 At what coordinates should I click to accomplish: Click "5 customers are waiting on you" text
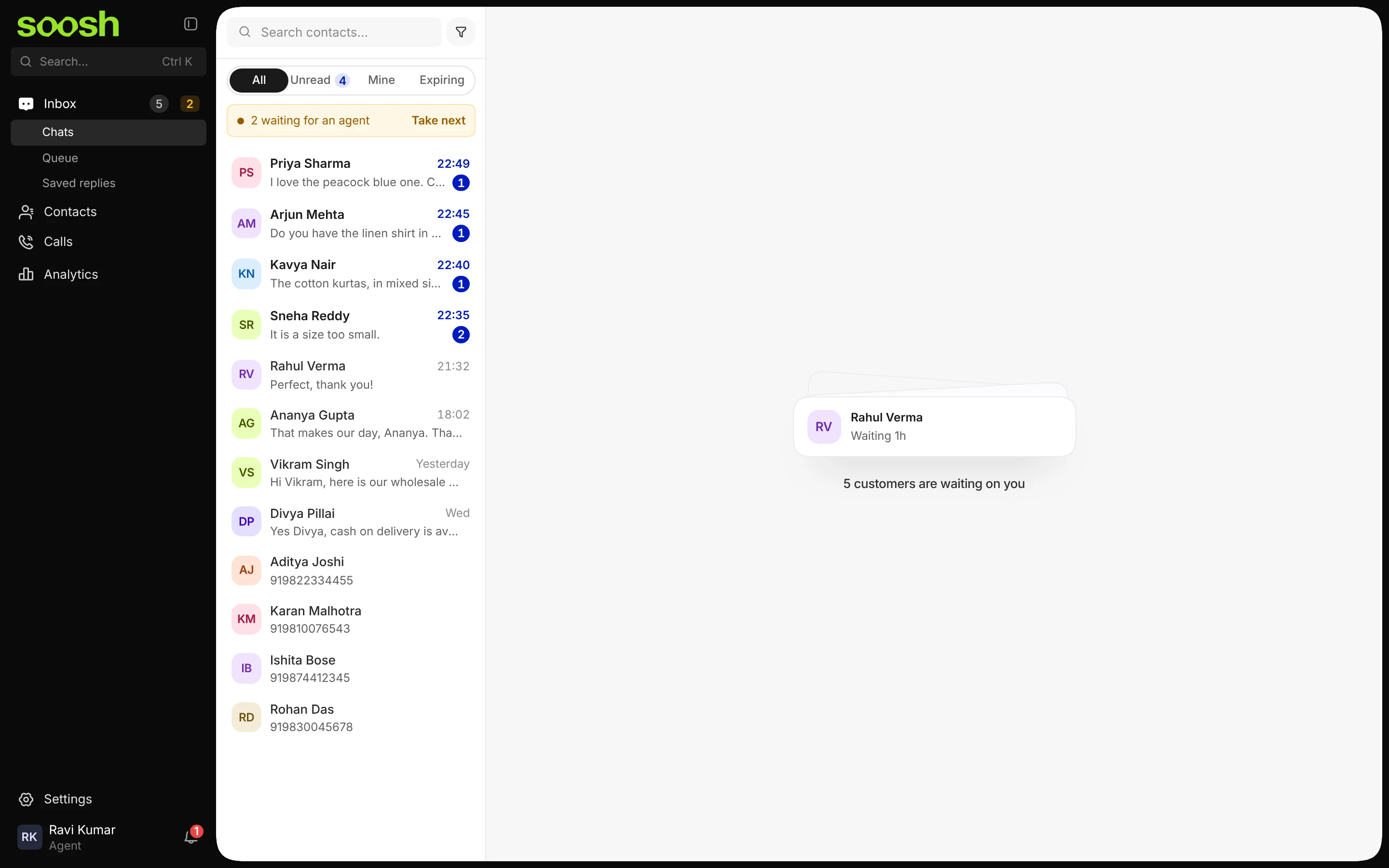click(x=934, y=484)
